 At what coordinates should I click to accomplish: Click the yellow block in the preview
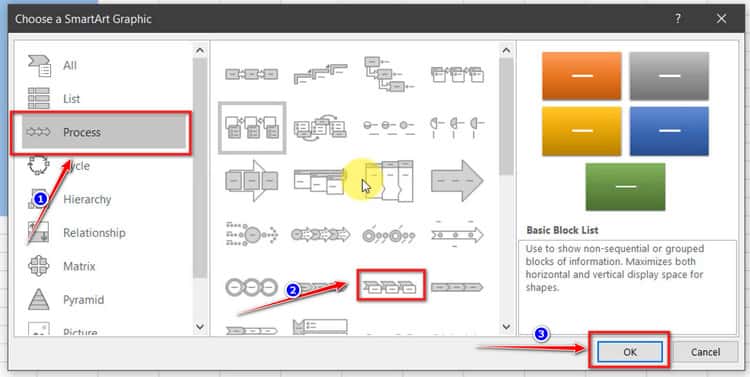coord(582,131)
